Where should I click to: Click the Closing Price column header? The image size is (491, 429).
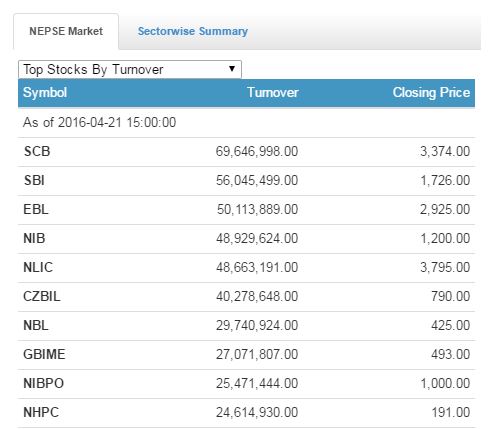click(x=431, y=93)
